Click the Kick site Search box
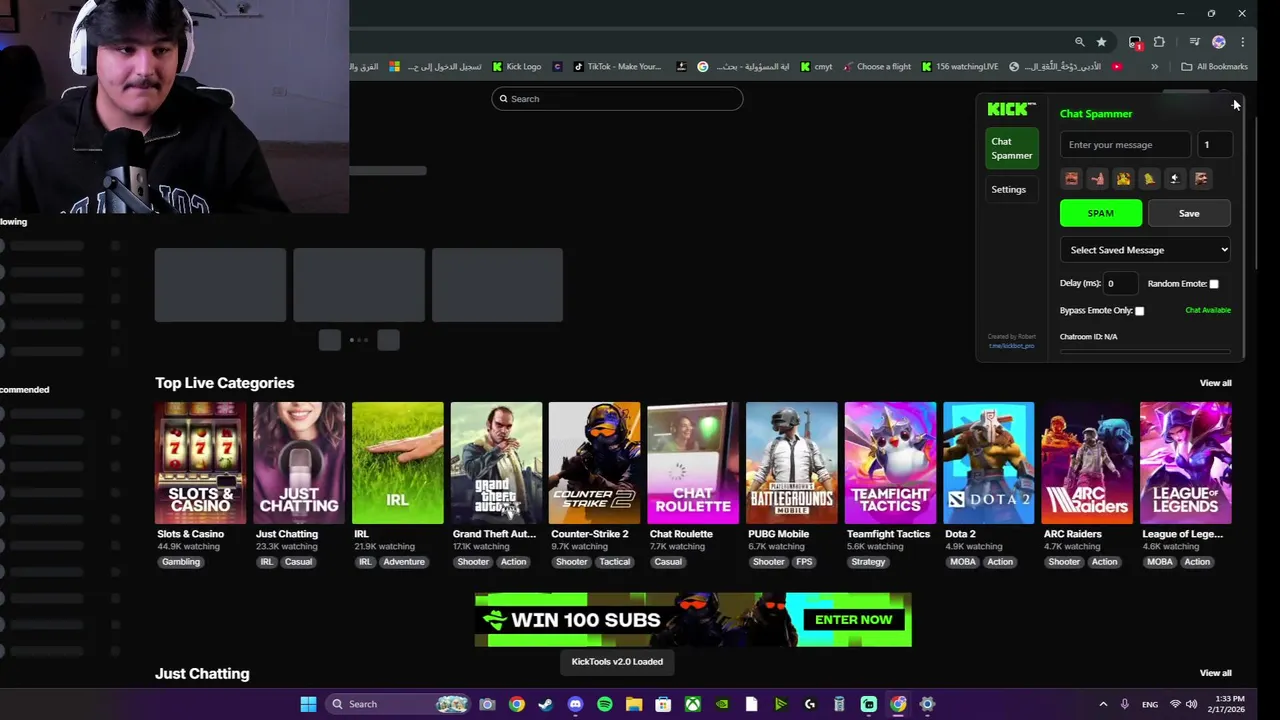 617,99
